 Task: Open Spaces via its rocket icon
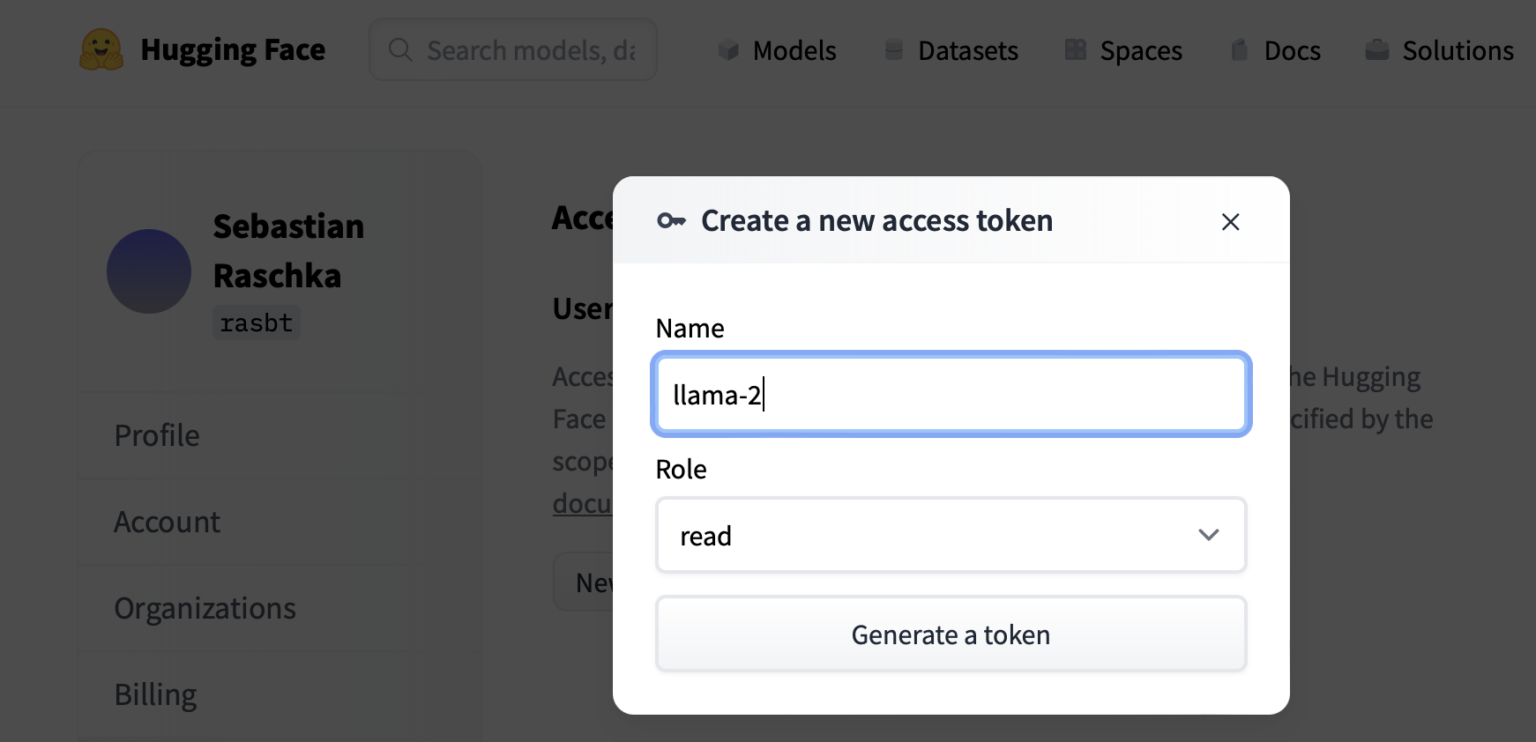click(x=1077, y=50)
